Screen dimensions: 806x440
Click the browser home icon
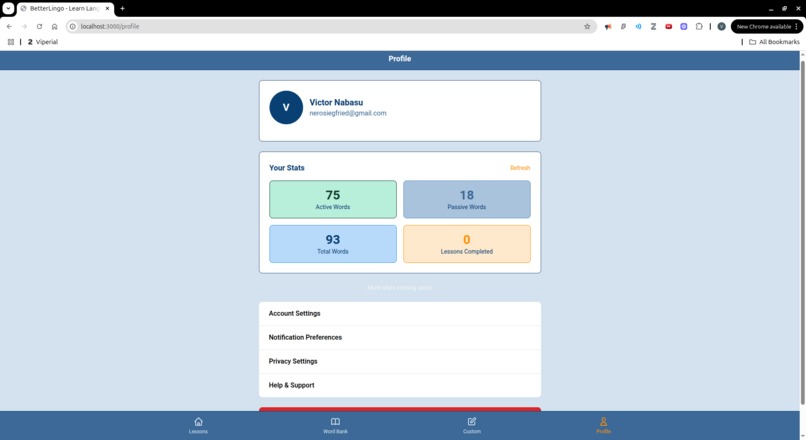click(54, 26)
